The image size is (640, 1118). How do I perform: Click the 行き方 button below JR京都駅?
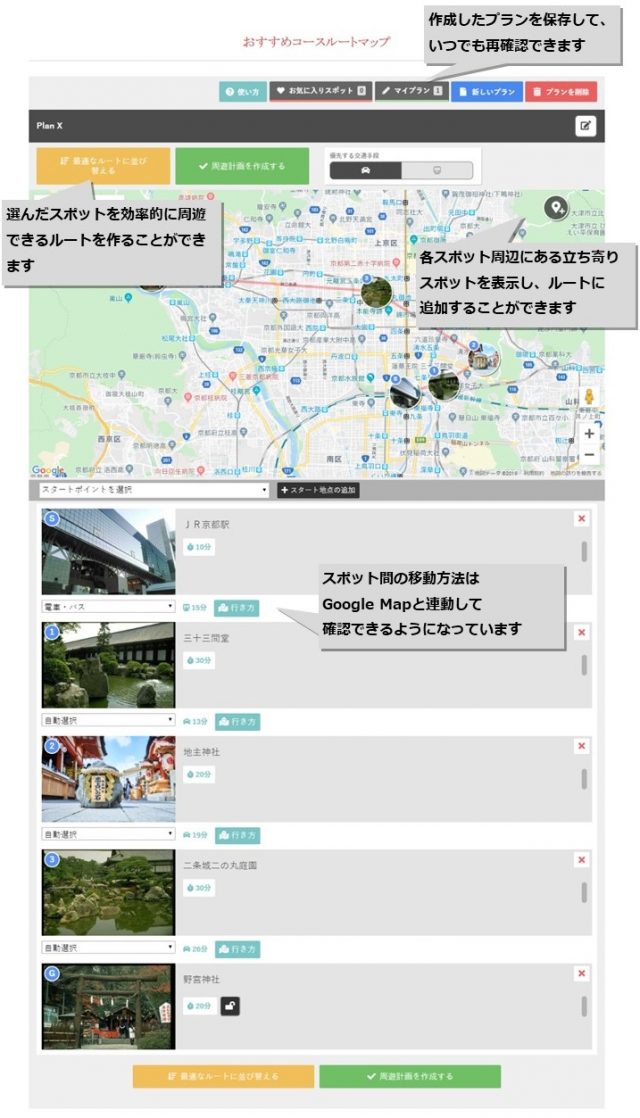236,607
